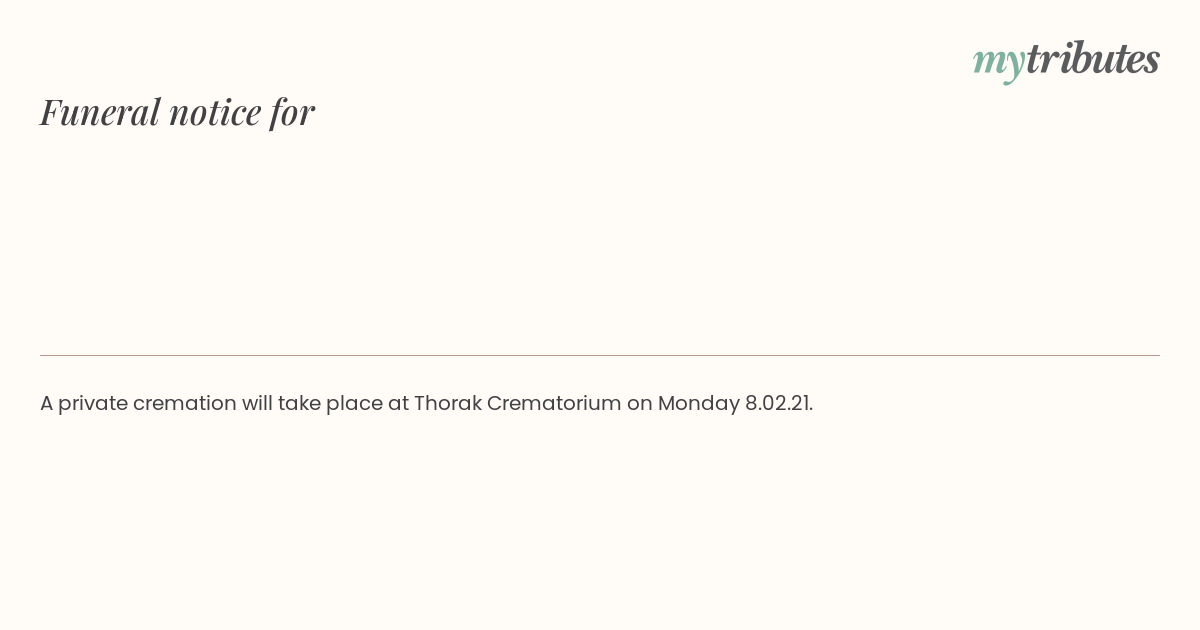Click the date "8.02.21"
Image resolution: width=1200 pixels, height=630 pixels.
coord(778,403)
